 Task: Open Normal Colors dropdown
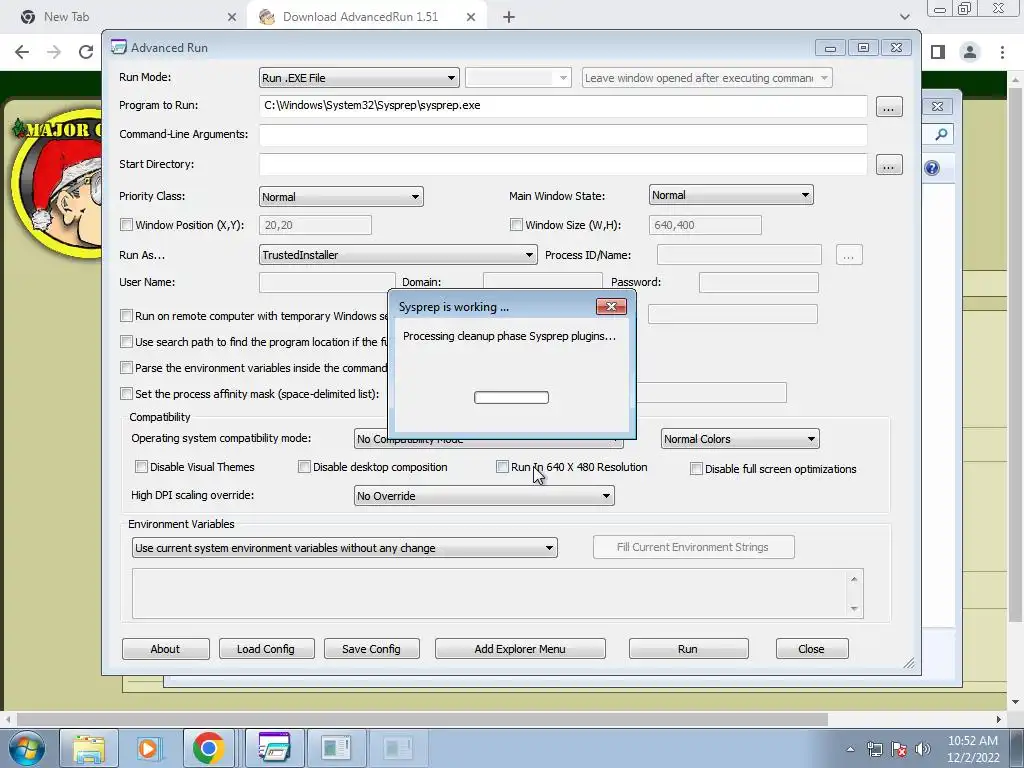pos(740,439)
